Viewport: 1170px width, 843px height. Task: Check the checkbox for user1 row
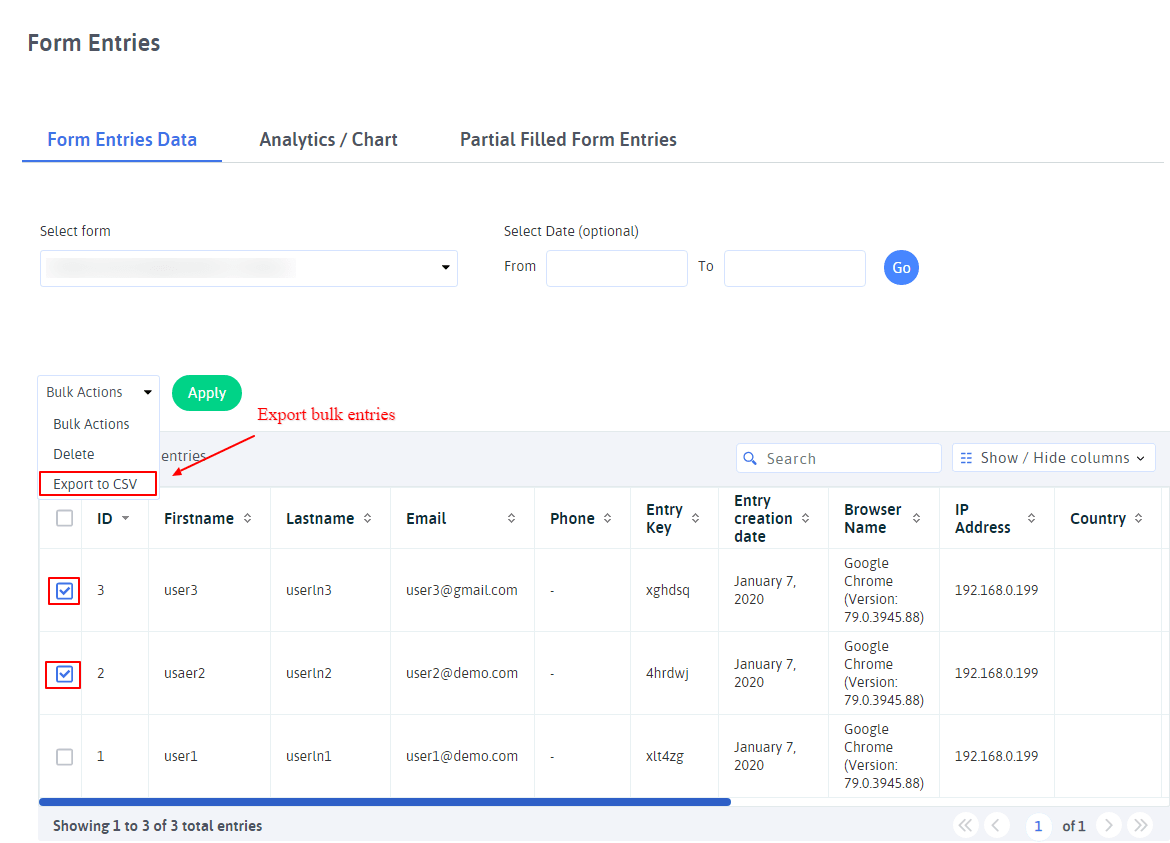coord(64,757)
